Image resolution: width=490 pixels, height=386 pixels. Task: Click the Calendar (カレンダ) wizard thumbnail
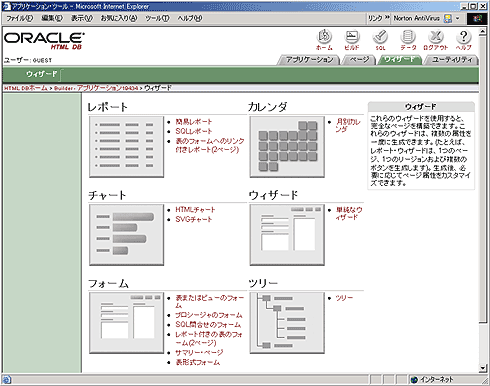[287, 147]
